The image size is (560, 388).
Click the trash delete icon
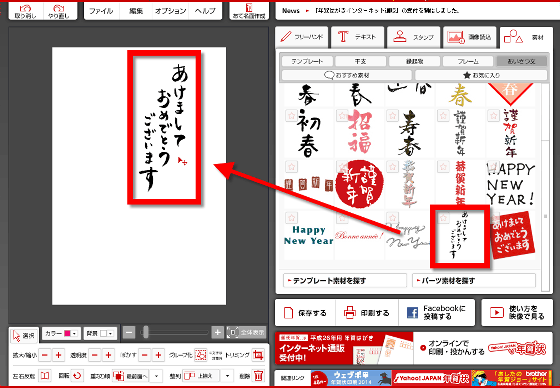pos(258,375)
